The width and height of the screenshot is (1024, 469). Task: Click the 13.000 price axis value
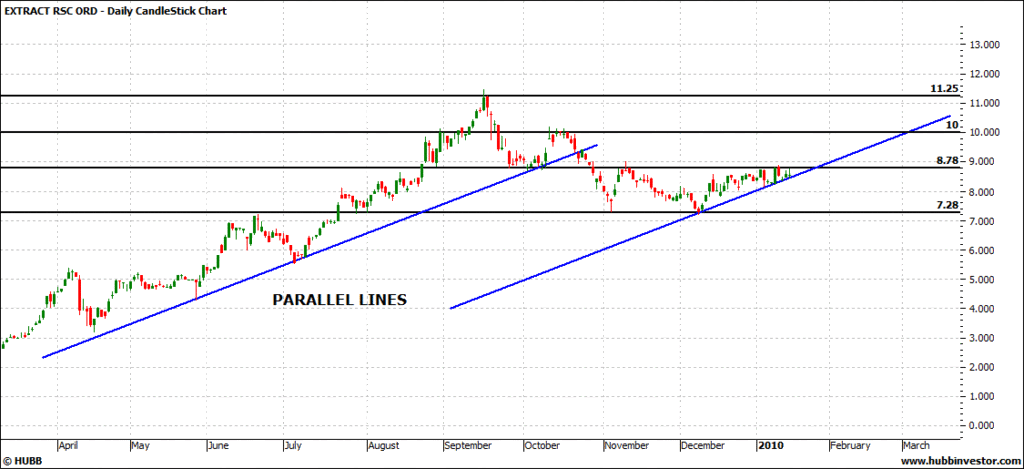pyautogui.click(x=986, y=45)
